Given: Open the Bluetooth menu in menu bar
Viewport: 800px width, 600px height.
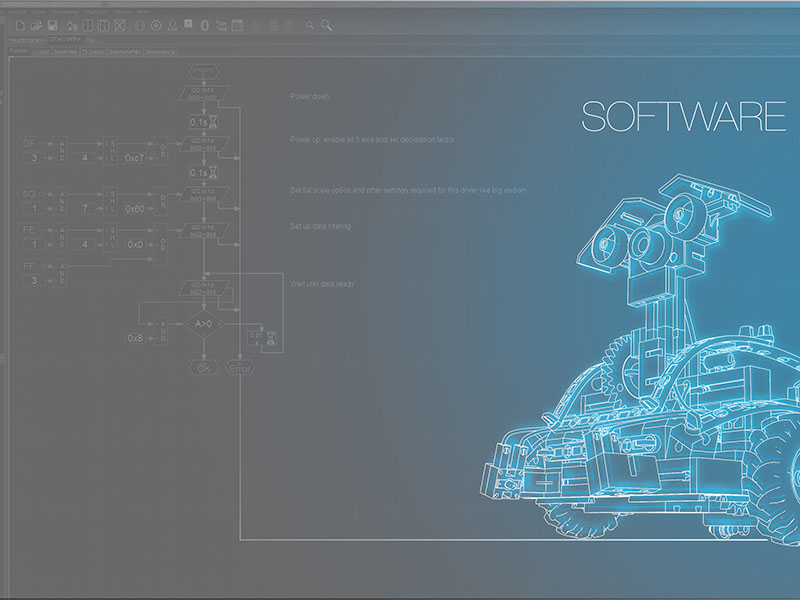Looking at the screenshot, I should (95, 11).
